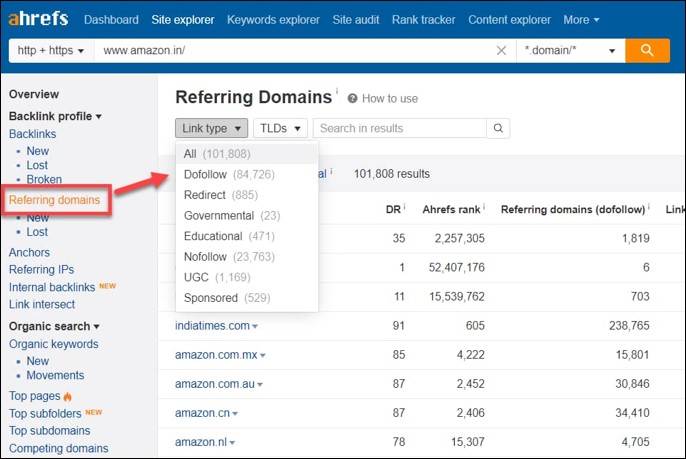Sort by the DR column header

tap(393, 210)
